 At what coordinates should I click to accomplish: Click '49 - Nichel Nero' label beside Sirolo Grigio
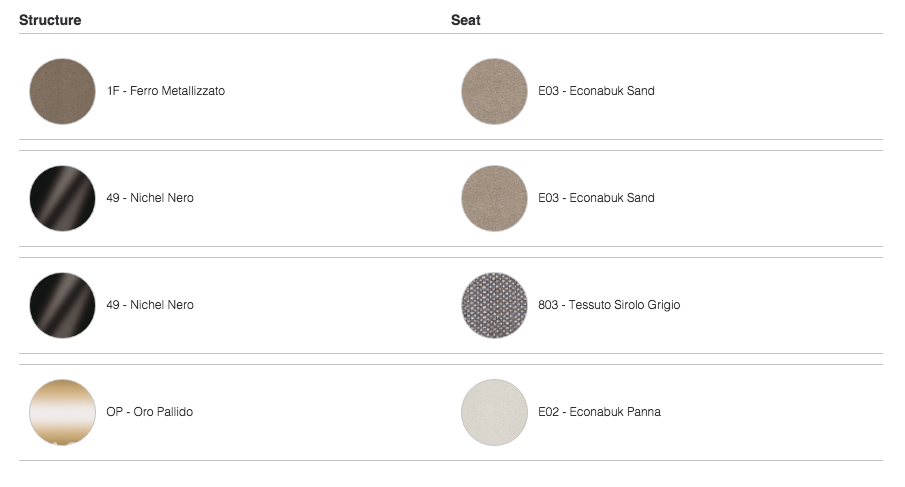click(x=150, y=305)
